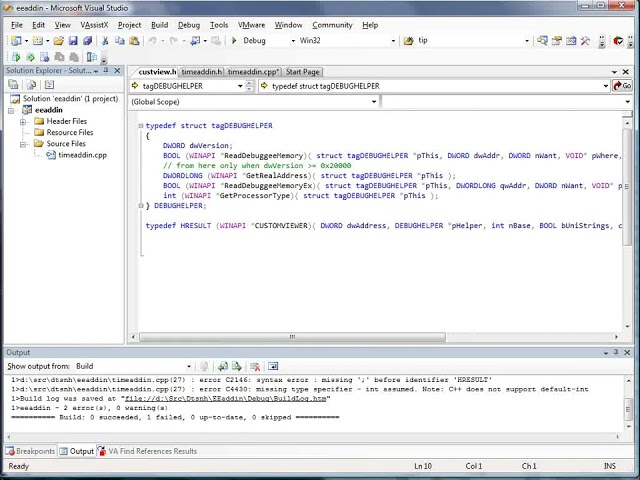Clear all Output text with red X icon
Screen dimensions: 640x480
[x=255, y=366]
